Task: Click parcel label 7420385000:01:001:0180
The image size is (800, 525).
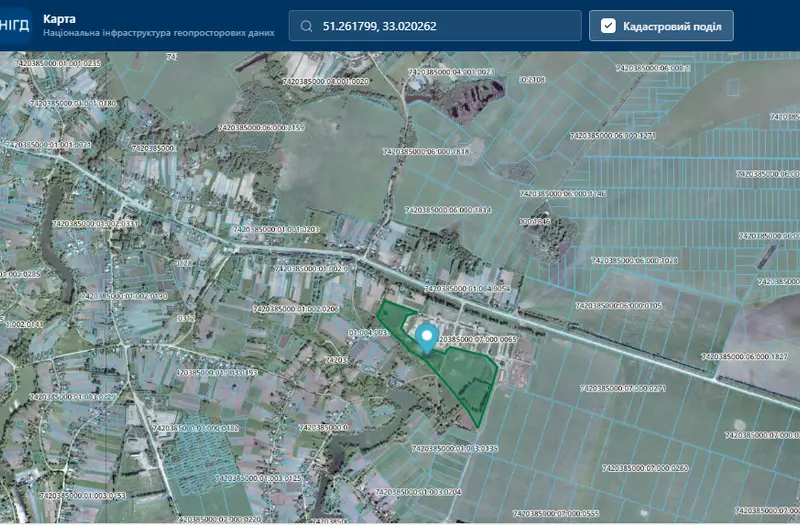Action: coord(73,103)
